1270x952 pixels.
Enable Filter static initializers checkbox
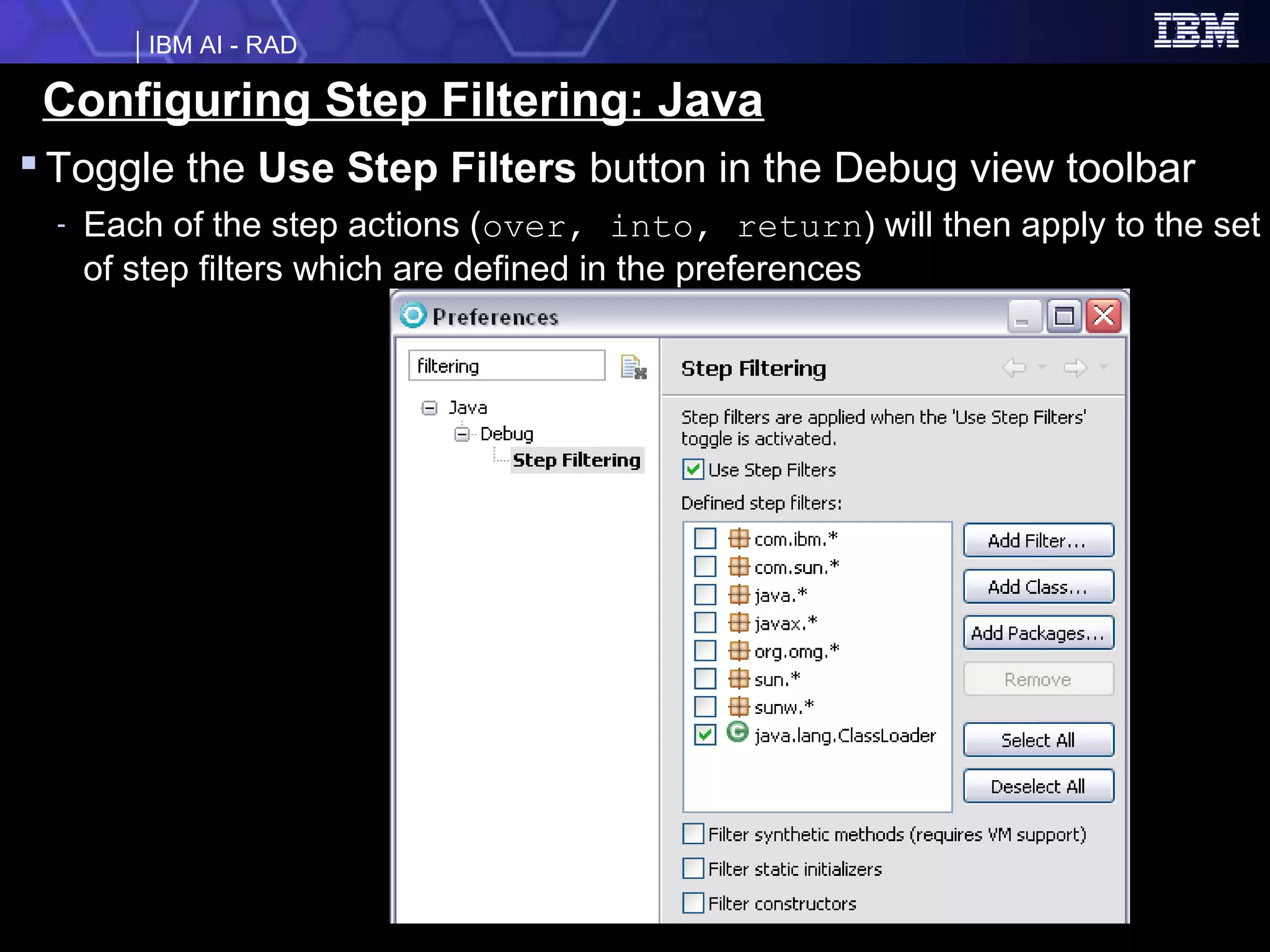(693, 868)
